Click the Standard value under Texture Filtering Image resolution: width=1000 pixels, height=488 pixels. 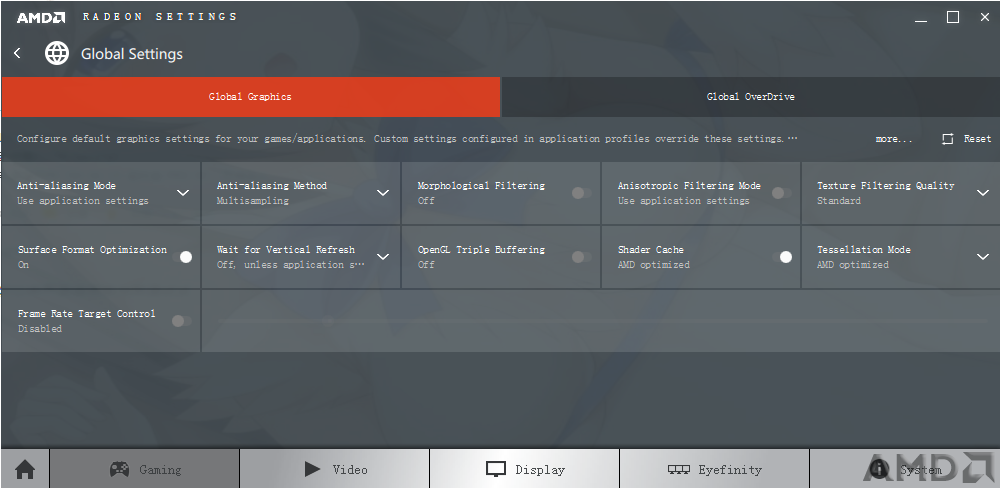(839, 200)
